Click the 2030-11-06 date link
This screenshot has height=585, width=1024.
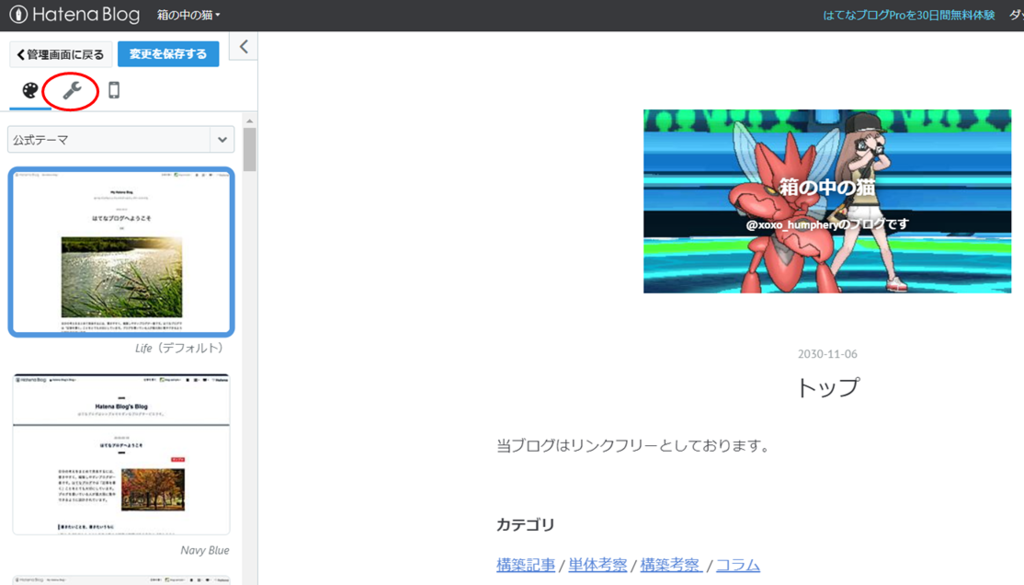coord(827,354)
